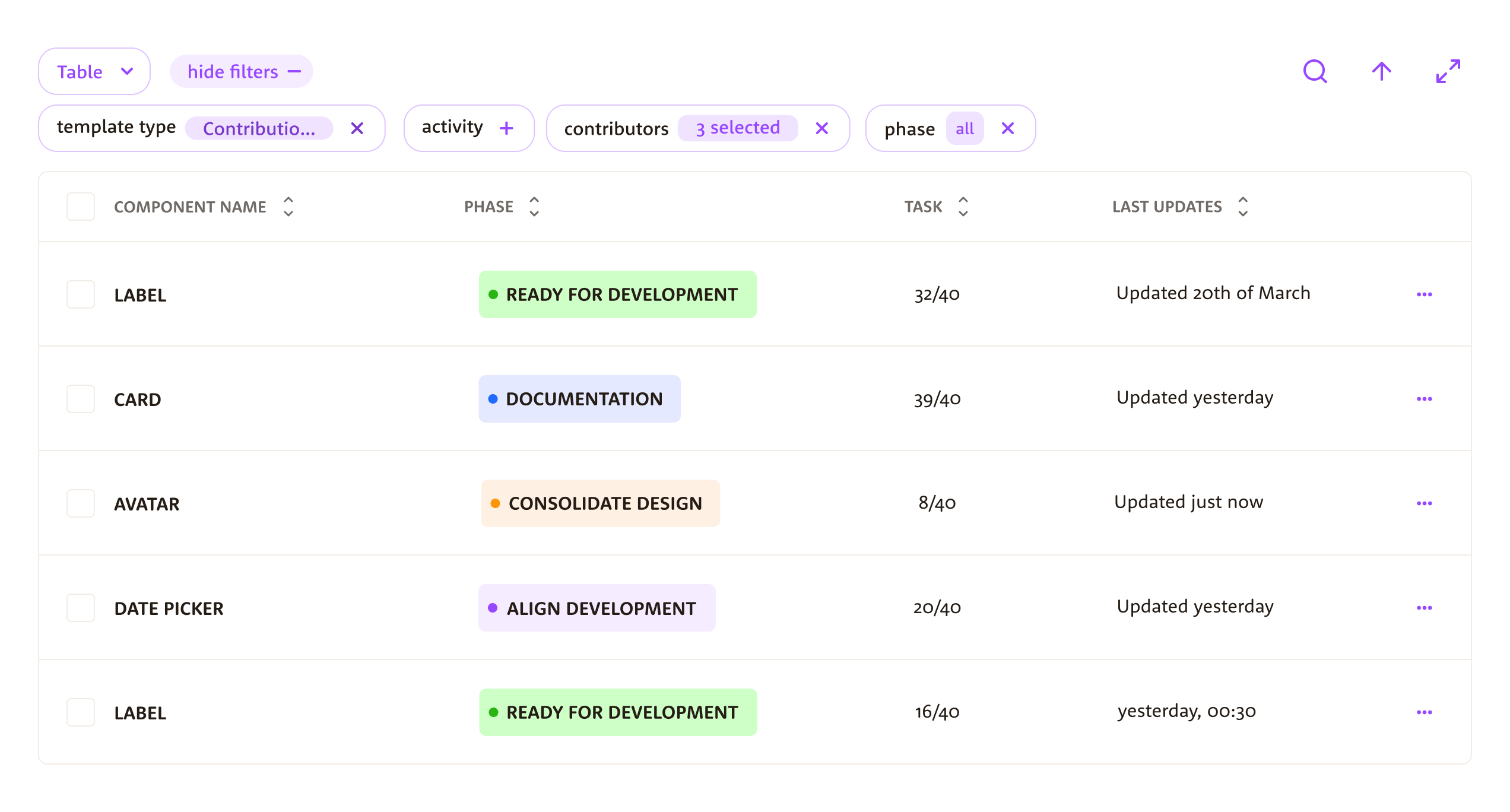Click the Consolidate Design phase badge
The width and height of the screenshot is (1510, 812).
(600, 503)
